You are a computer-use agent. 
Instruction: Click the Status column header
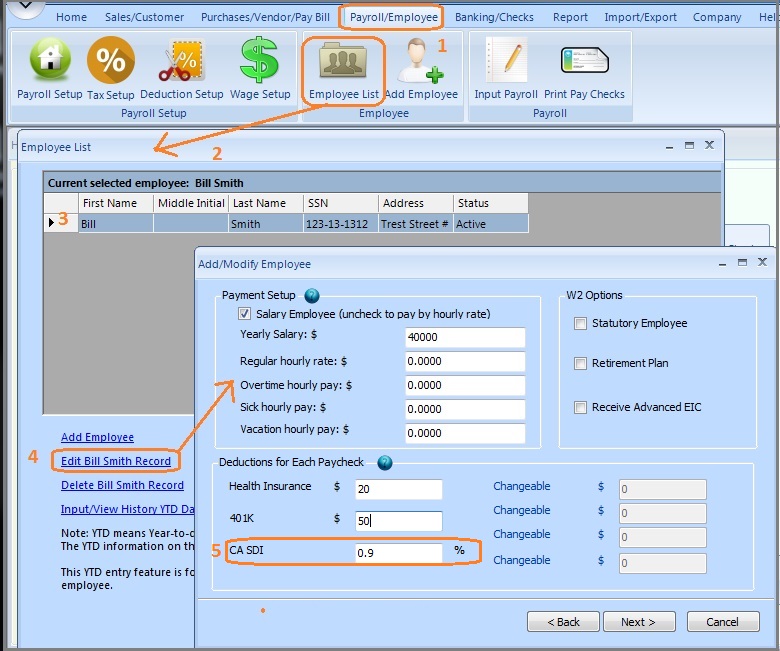pos(490,203)
